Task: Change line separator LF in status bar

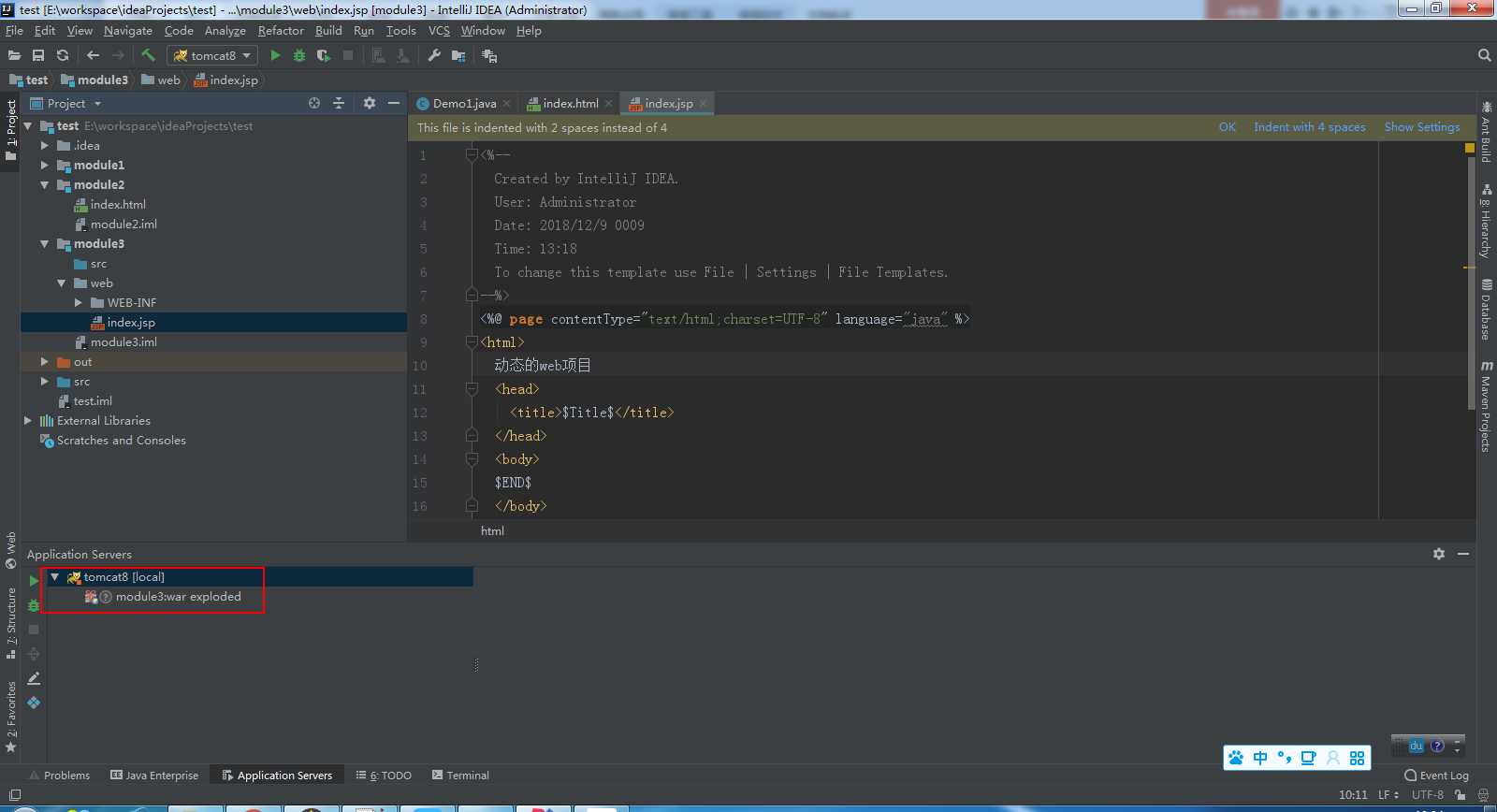Action: (1388, 794)
